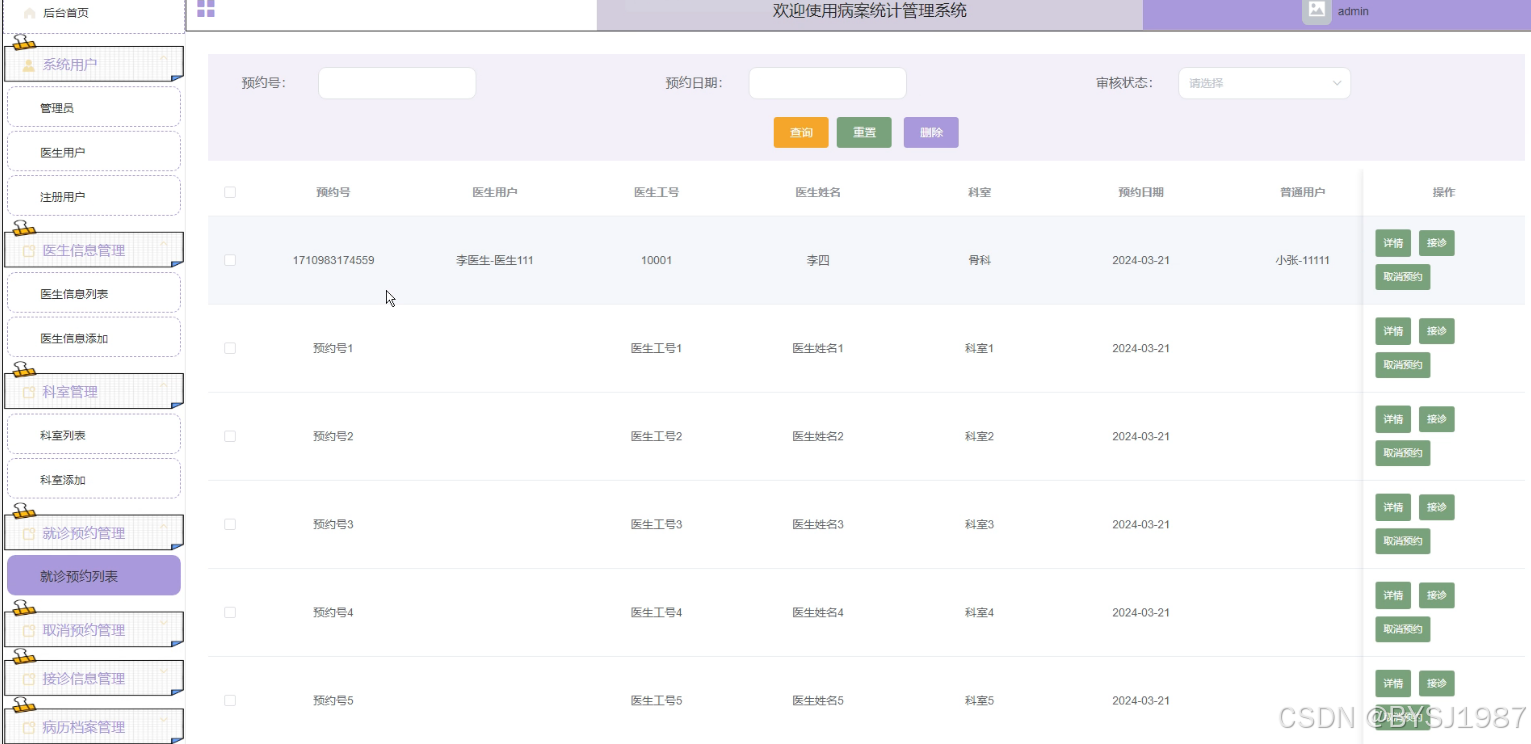Check the row checkbox for 预约号1
This screenshot has width=1531, height=744.
pyautogui.click(x=230, y=348)
